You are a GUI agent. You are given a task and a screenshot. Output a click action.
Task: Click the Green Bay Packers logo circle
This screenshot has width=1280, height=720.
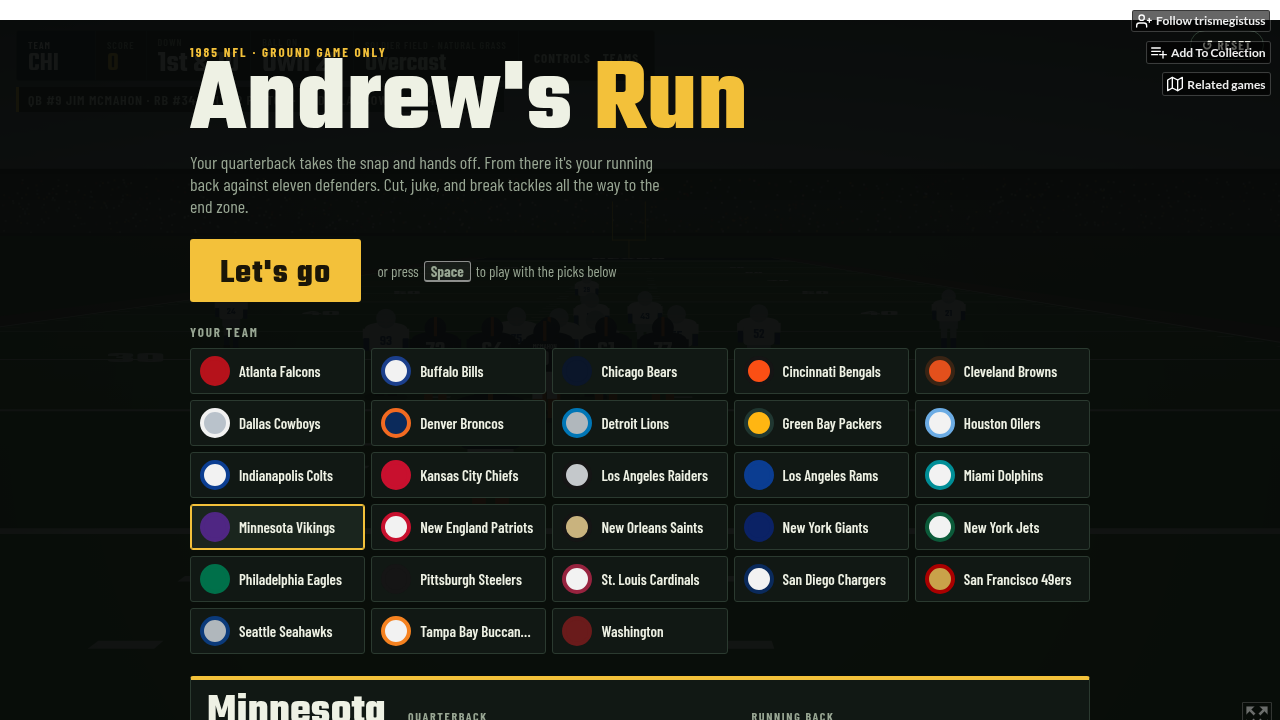[759, 423]
